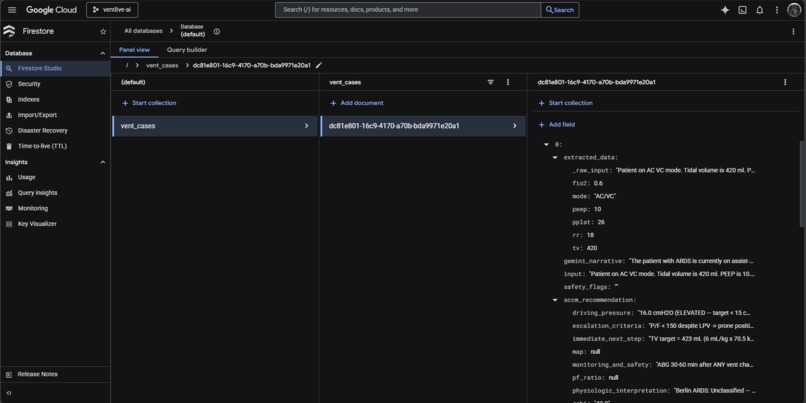Collapse the sccm_recommendation map
Screen dimensions: 806x403
pyautogui.click(x=555, y=300)
